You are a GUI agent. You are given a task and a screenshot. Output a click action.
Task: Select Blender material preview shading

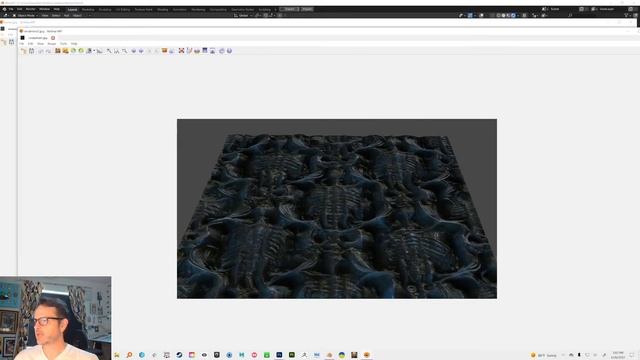tap(508, 16)
